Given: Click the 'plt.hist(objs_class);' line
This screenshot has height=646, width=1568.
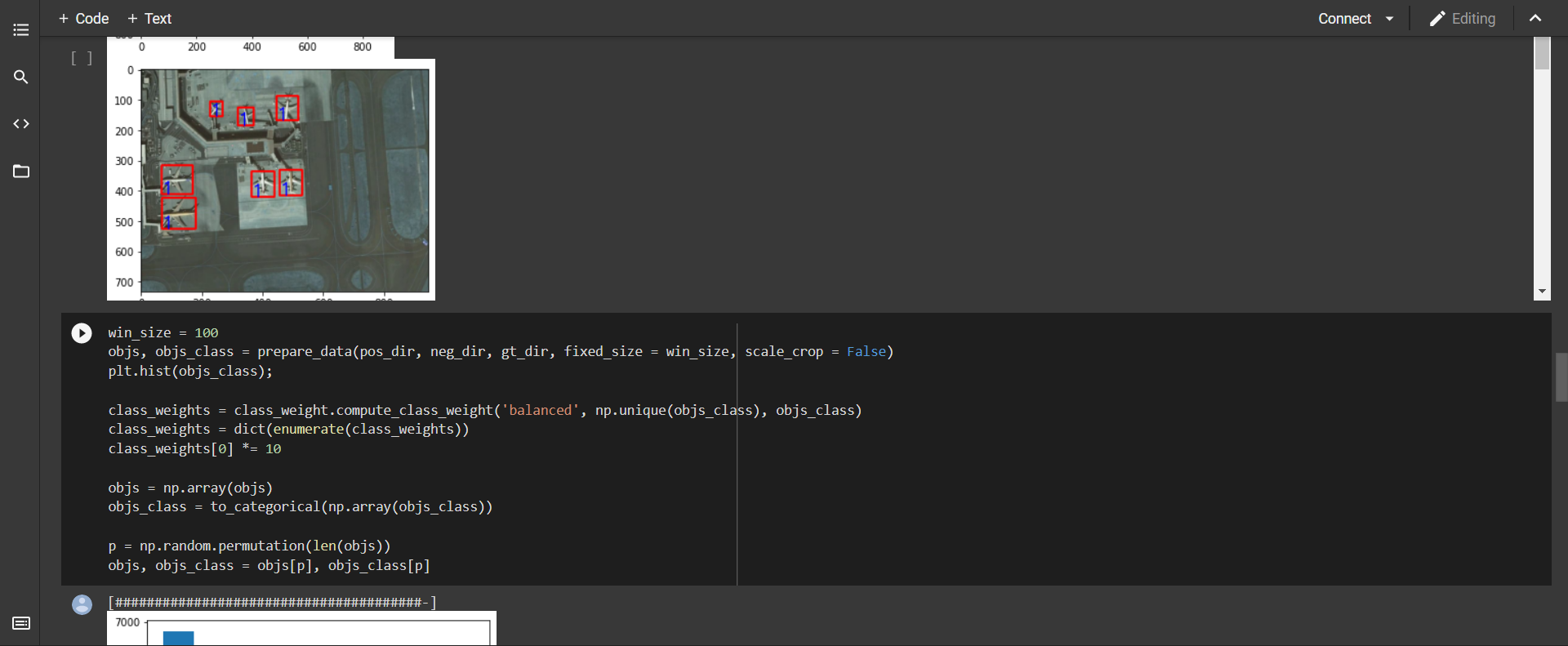Looking at the screenshot, I should 190,371.
